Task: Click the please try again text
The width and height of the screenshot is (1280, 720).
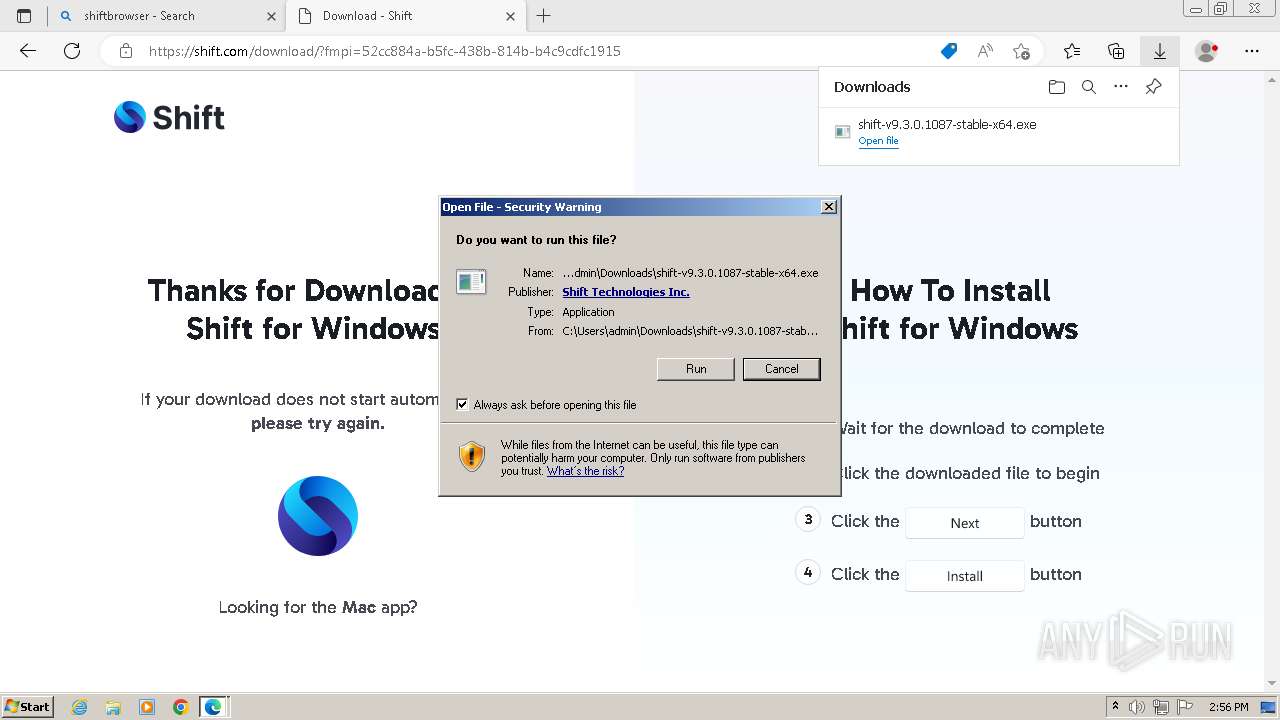Action: click(x=318, y=424)
